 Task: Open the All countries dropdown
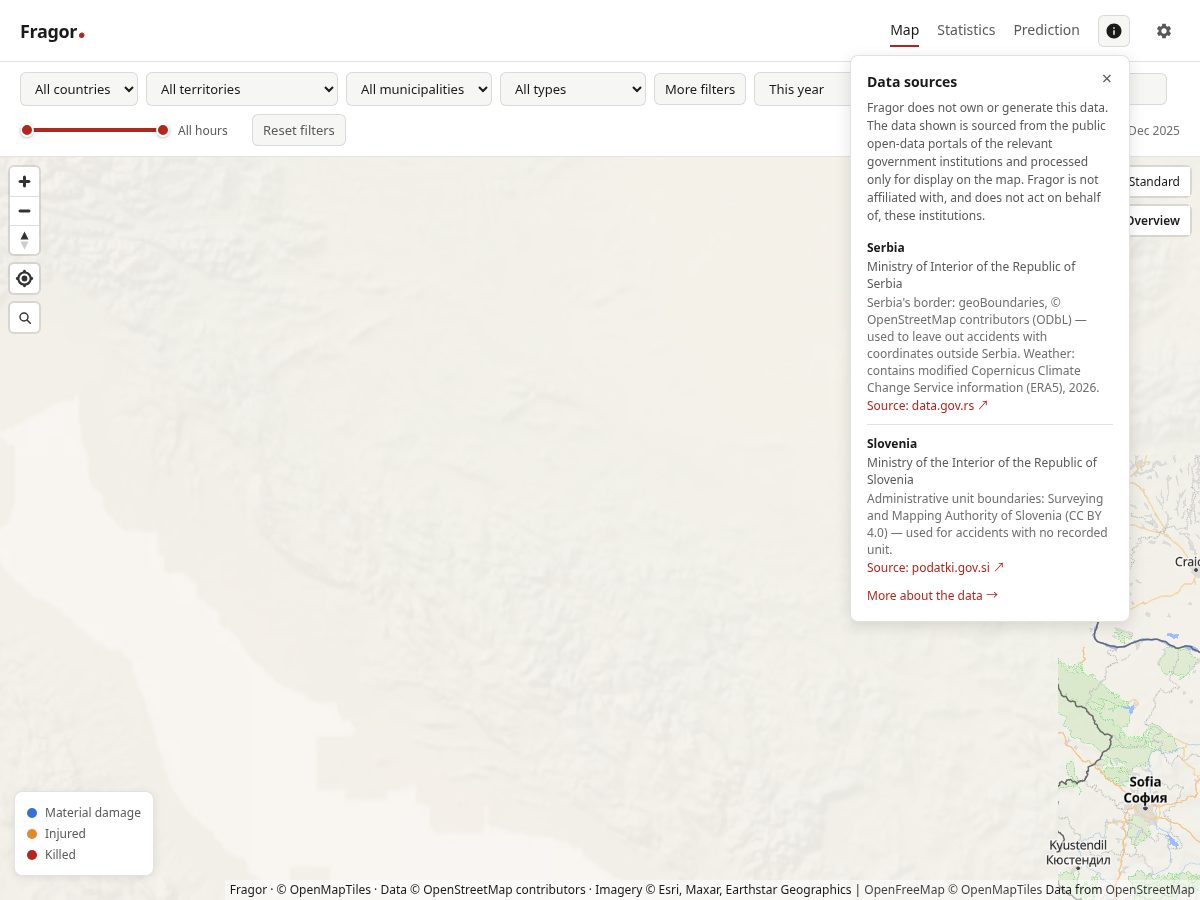click(79, 89)
